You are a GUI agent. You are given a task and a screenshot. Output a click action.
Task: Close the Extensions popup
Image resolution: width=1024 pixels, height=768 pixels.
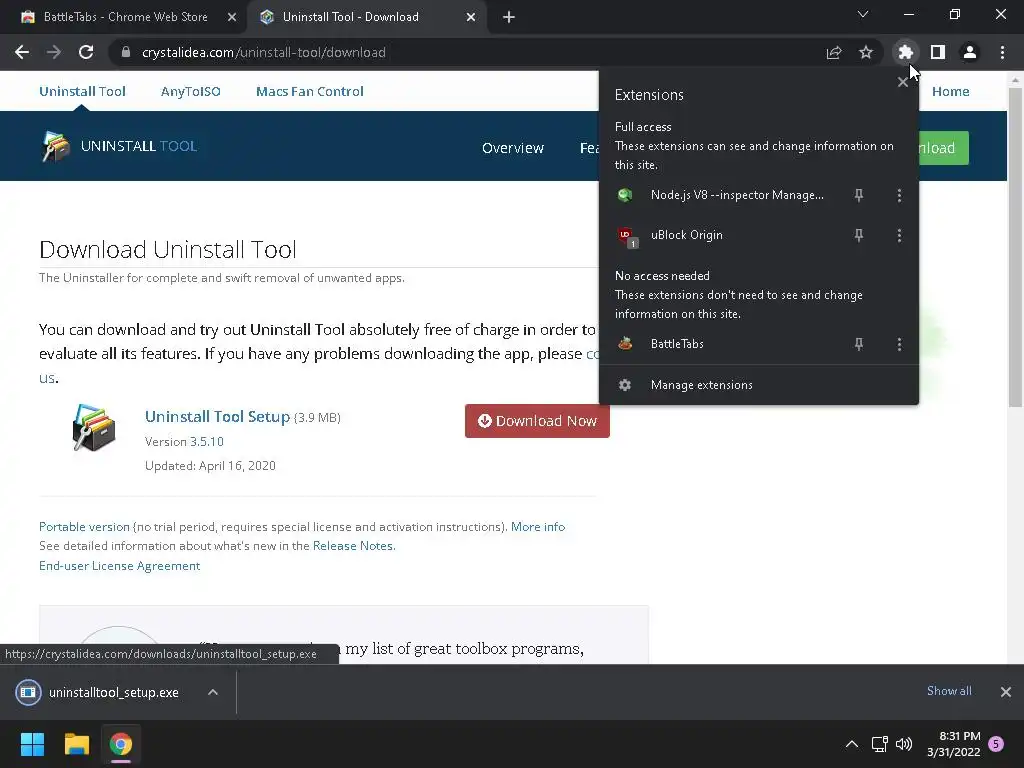[x=903, y=82]
